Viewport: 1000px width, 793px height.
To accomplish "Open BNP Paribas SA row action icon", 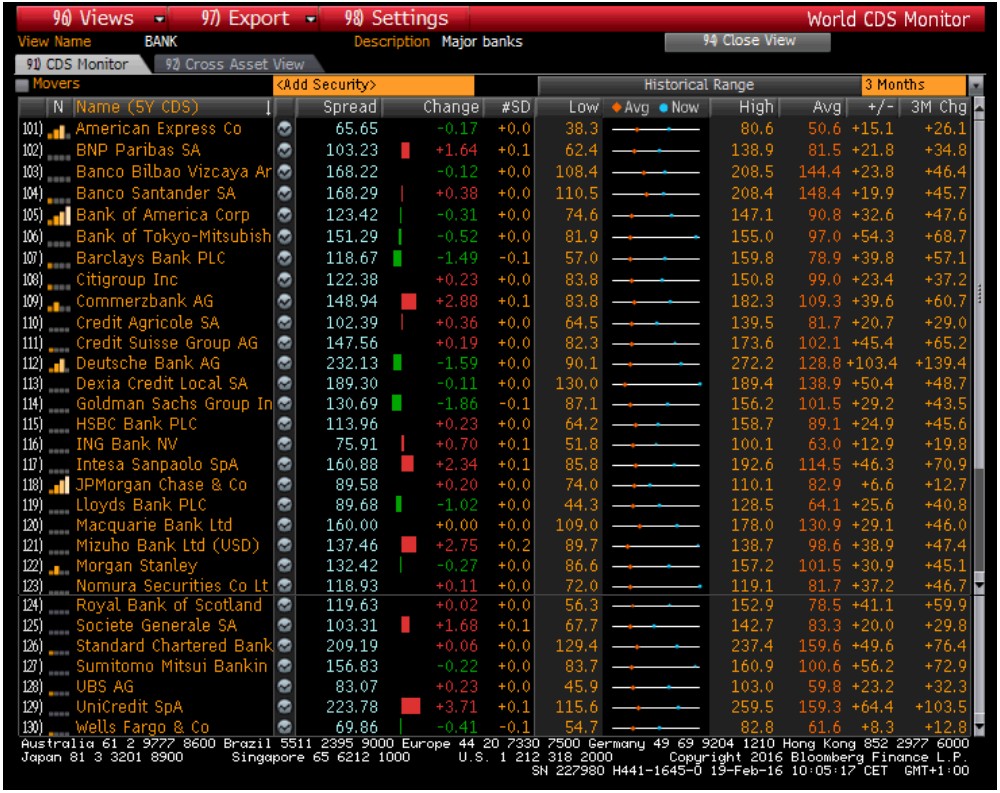I will pos(284,151).
